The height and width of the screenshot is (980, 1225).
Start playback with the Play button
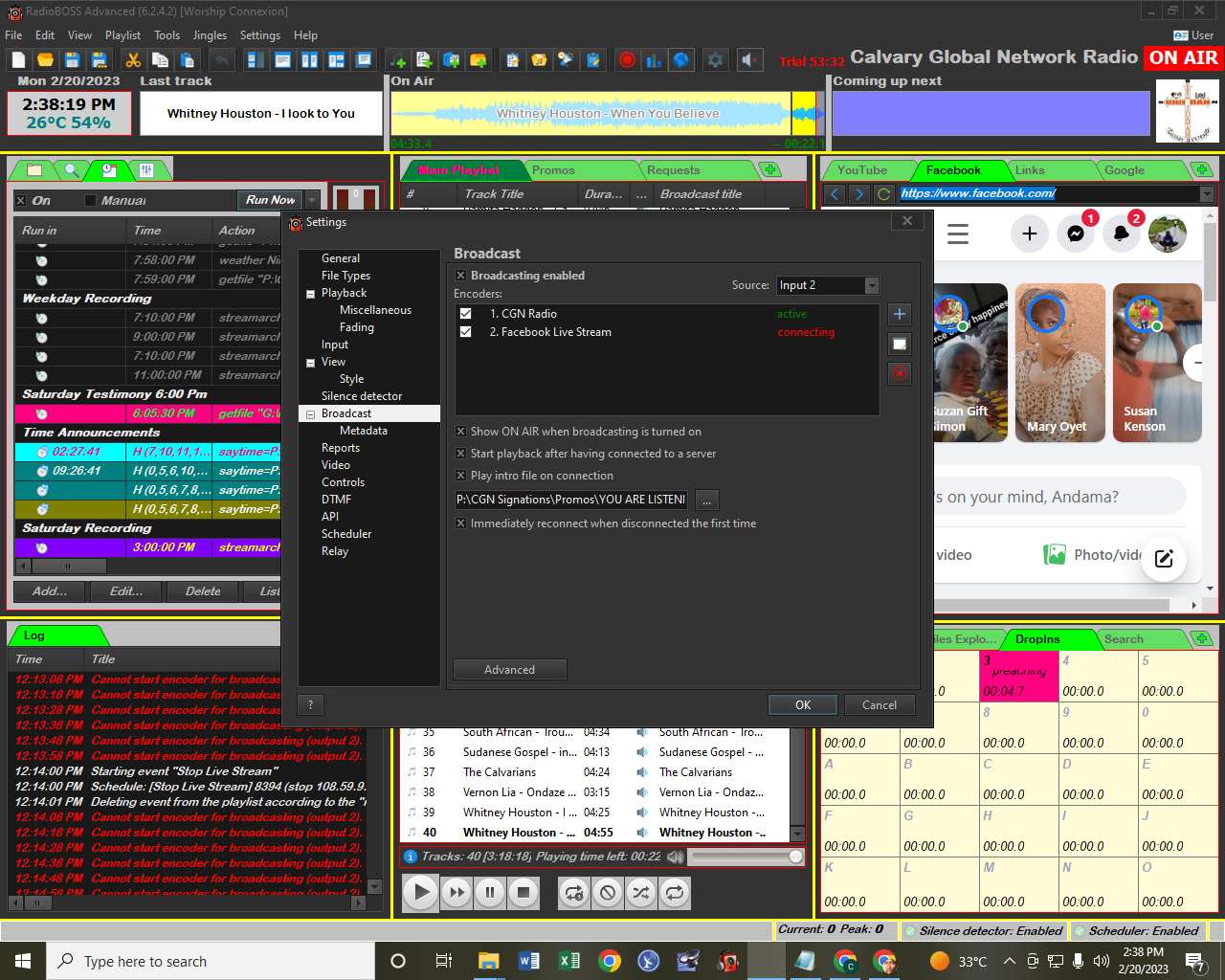(420, 893)
